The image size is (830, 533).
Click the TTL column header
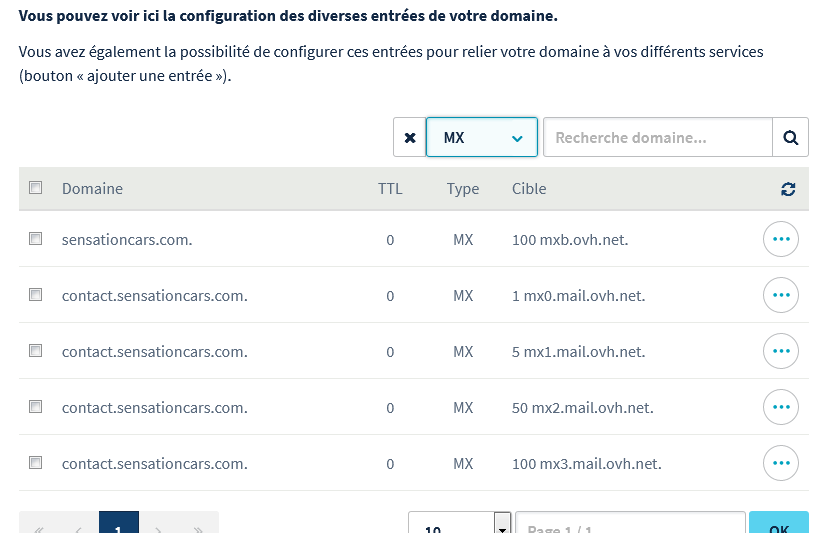tap(390, 189)
